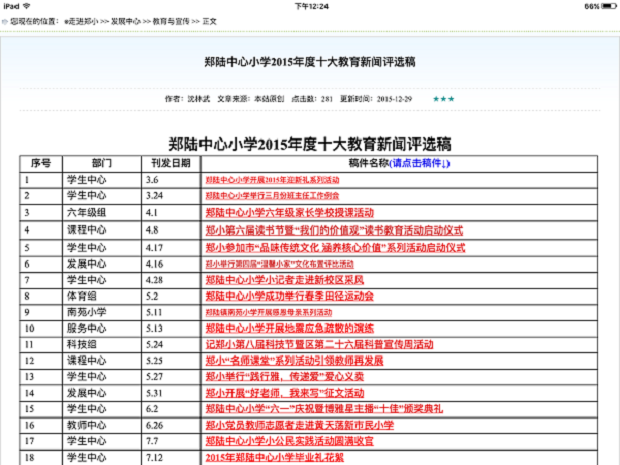Click the update date 2015-12-29
620x465 pixels.
pos(394,99)
